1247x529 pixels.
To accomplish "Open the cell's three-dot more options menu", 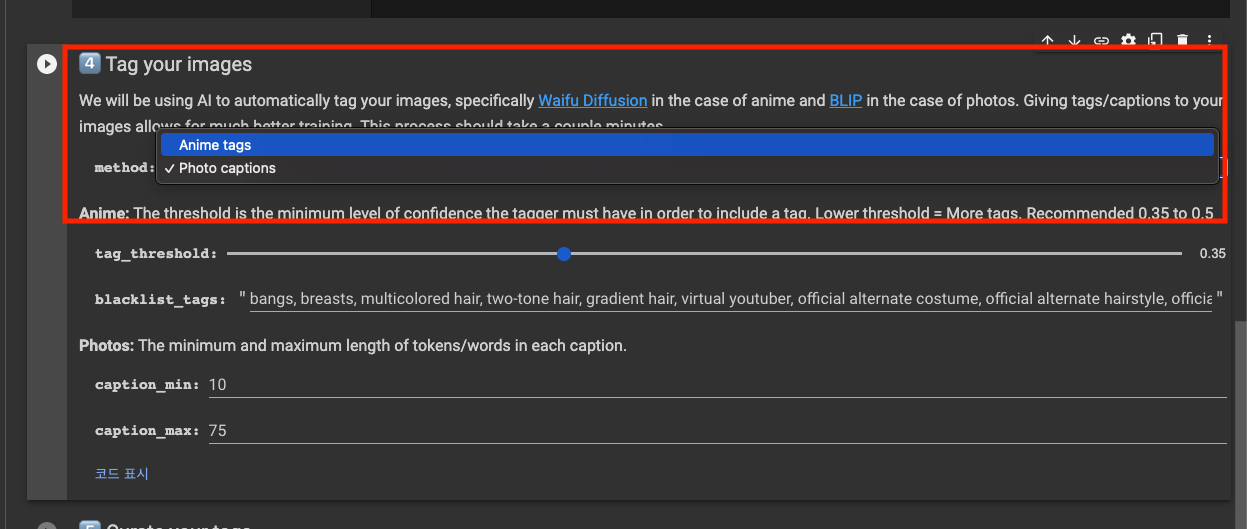I will tap(1208, 41).
